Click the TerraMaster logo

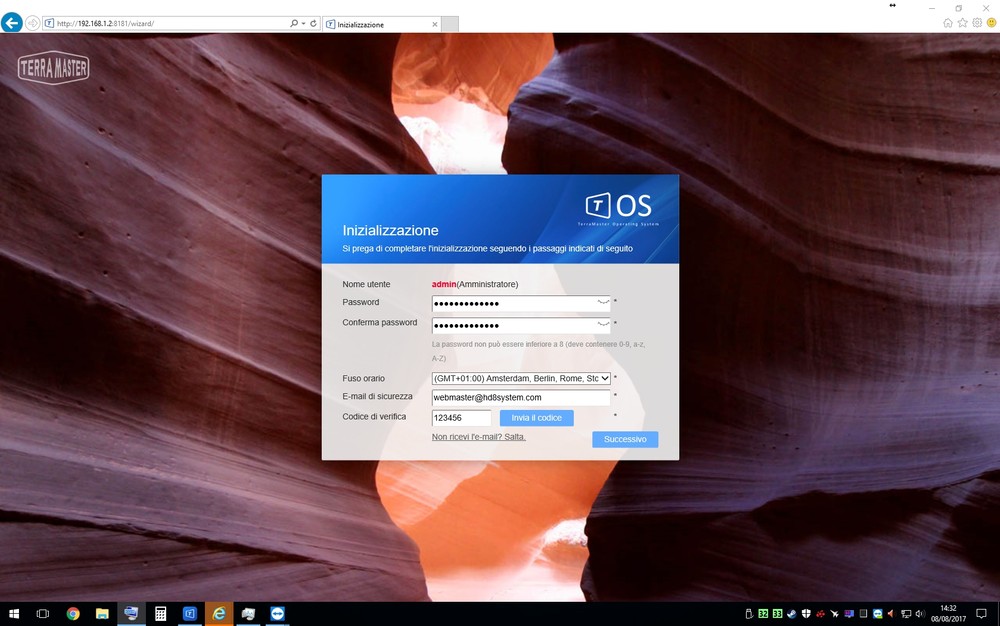click(x=53, y=68)
